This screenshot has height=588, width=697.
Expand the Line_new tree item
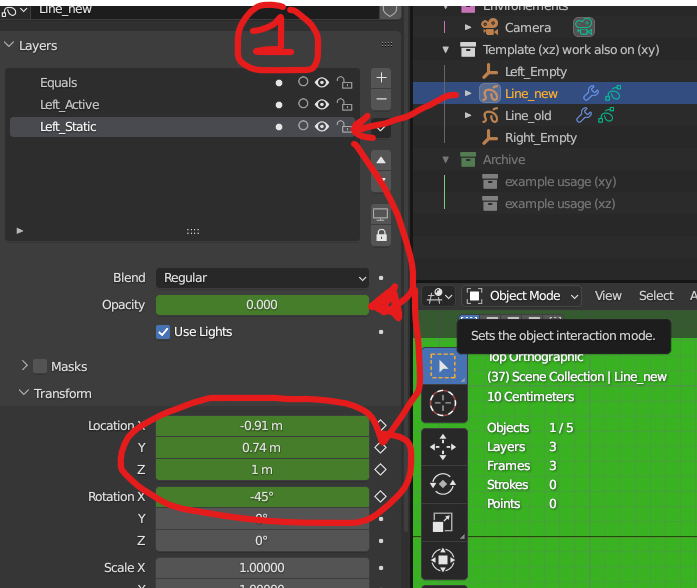coord(468,93)
